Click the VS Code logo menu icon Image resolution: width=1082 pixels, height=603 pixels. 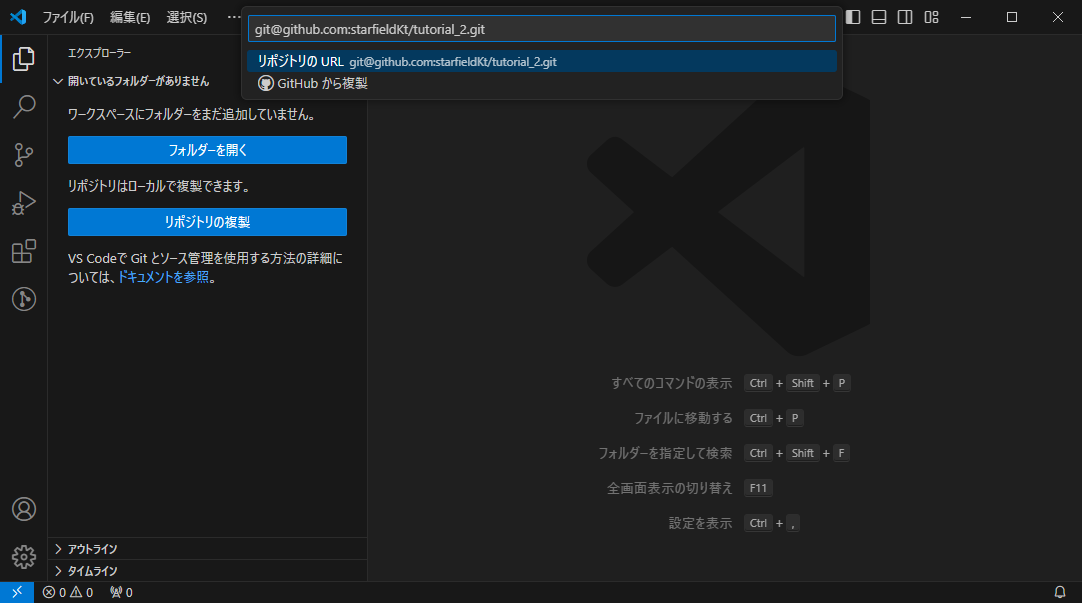tap(18, 17)
